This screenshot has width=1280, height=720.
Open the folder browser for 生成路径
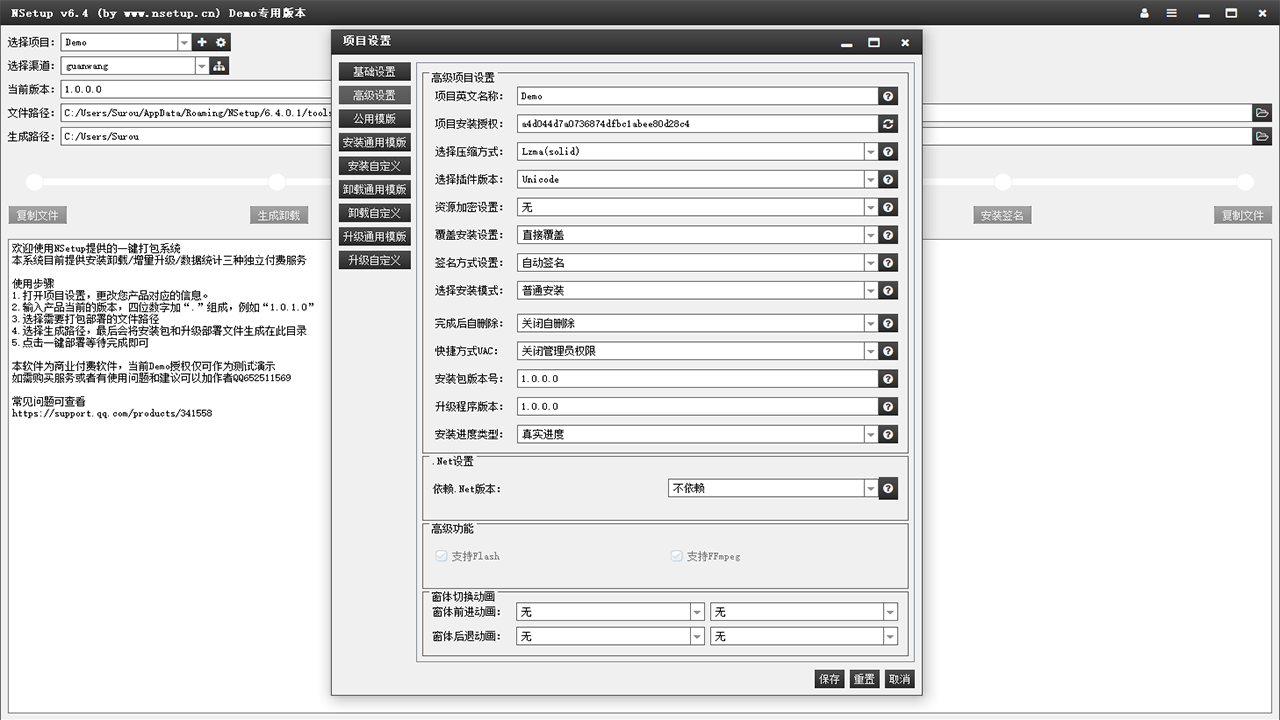(1262, 136)
